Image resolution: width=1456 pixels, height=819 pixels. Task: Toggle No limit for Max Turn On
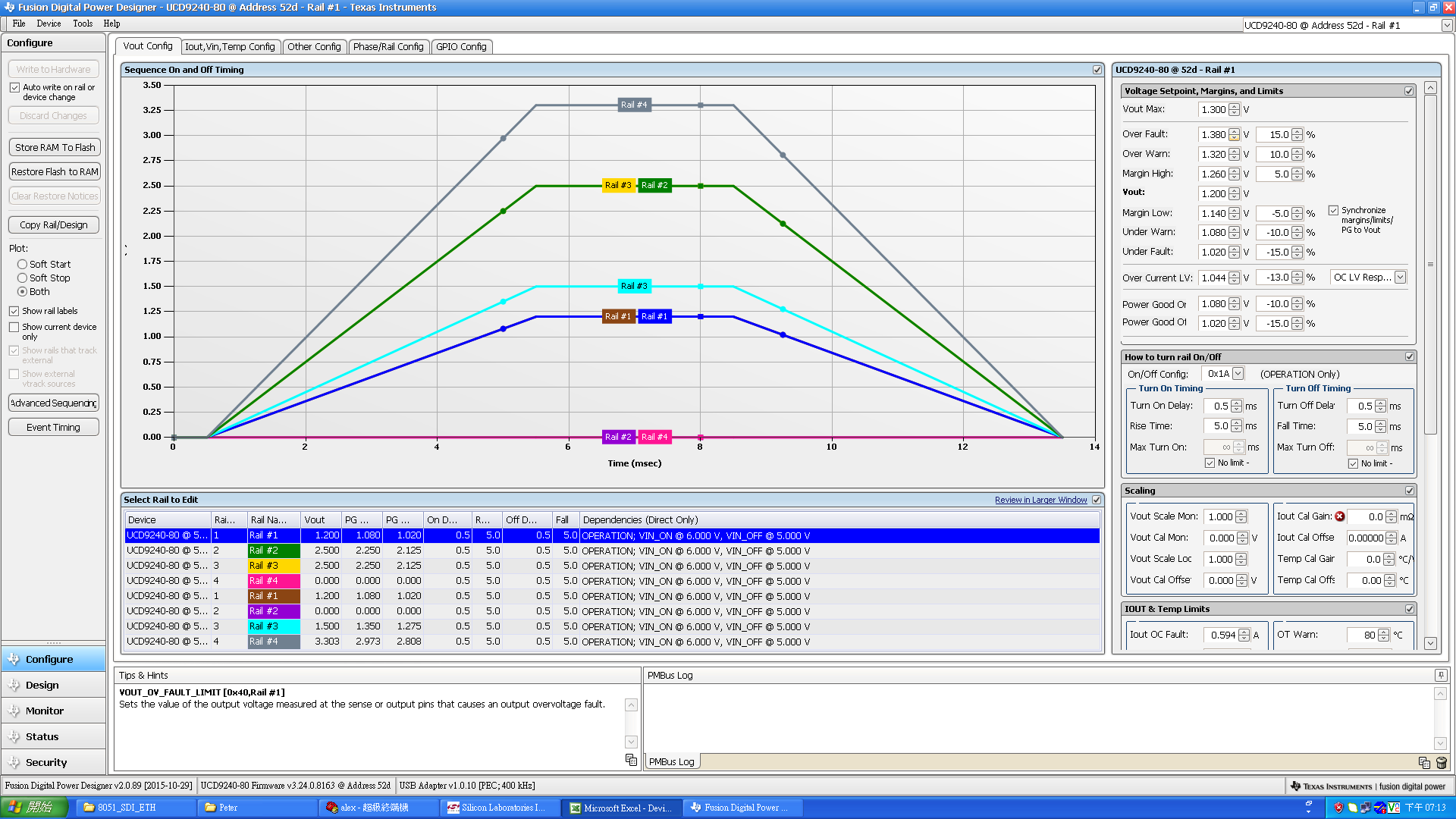[x=1210, y=463]
